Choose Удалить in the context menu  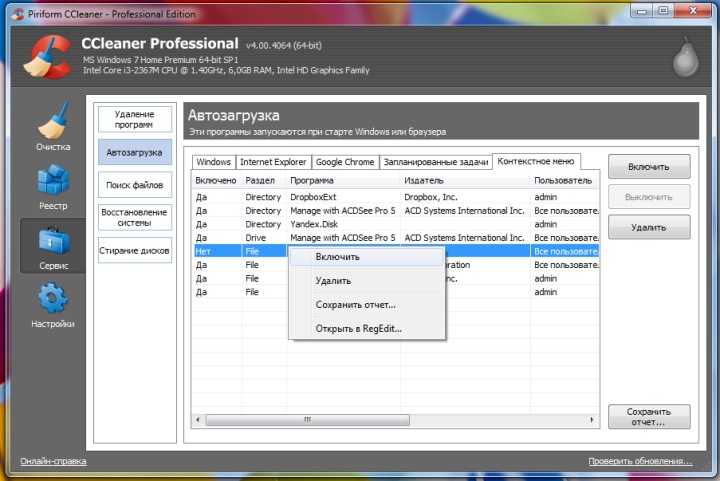[366, 281]
